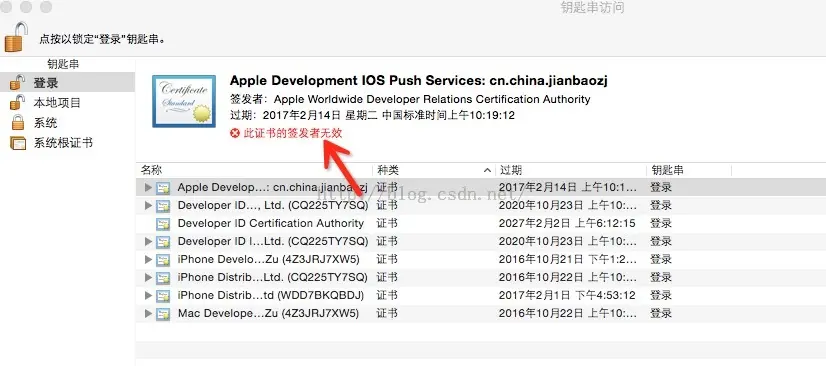
Task: Click certificate icon of iPhone Develo…Zu row
Action: 163,259
